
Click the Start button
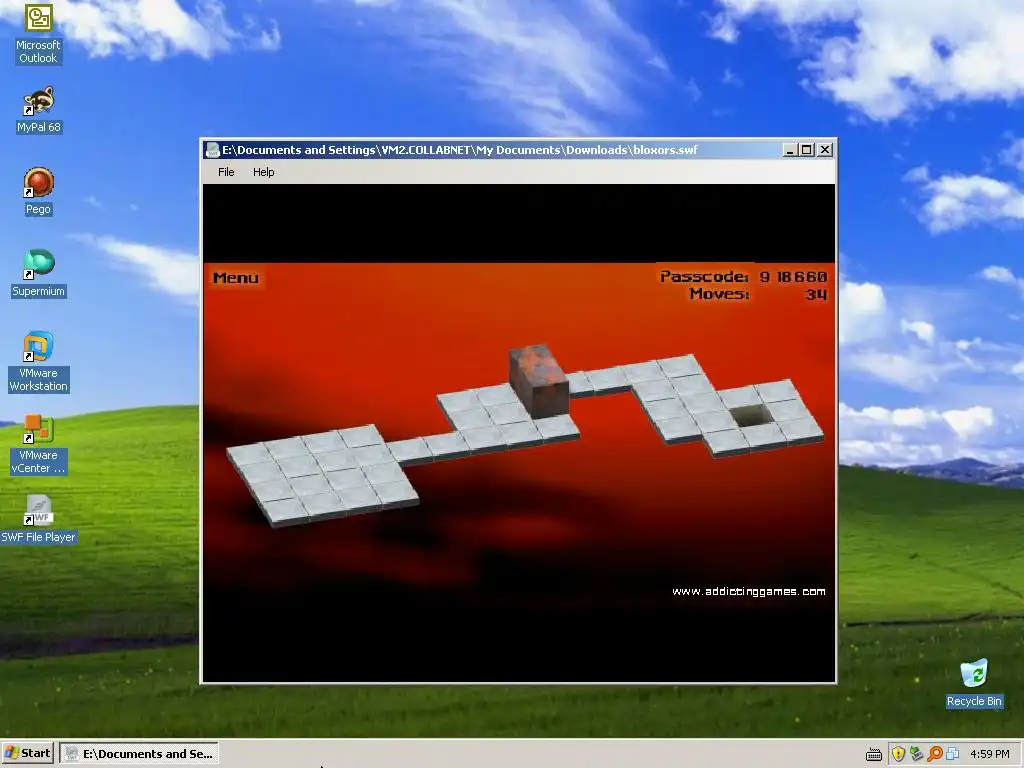click(x=27, y=753)
